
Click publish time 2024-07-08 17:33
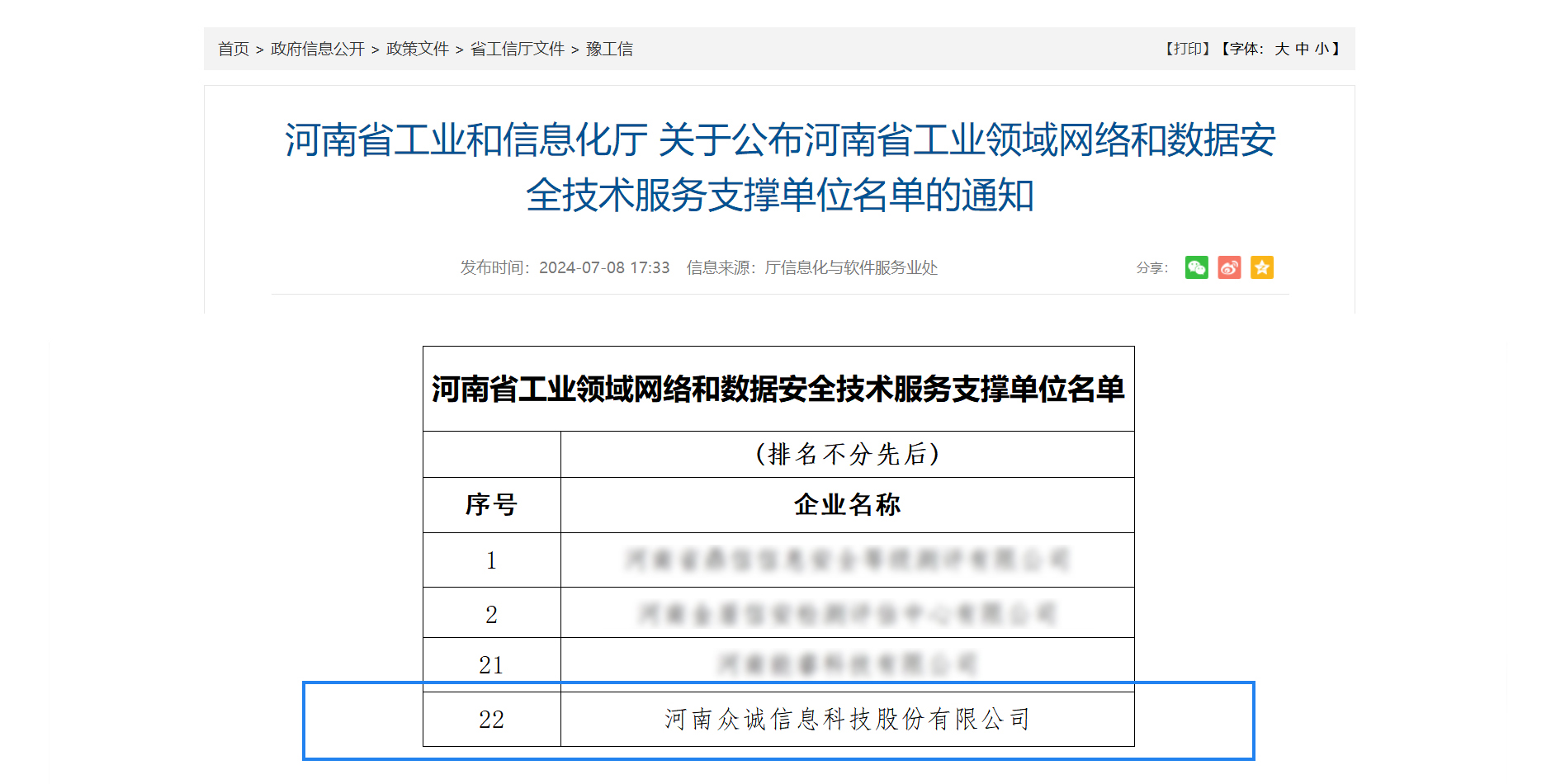tap(603, 268)
